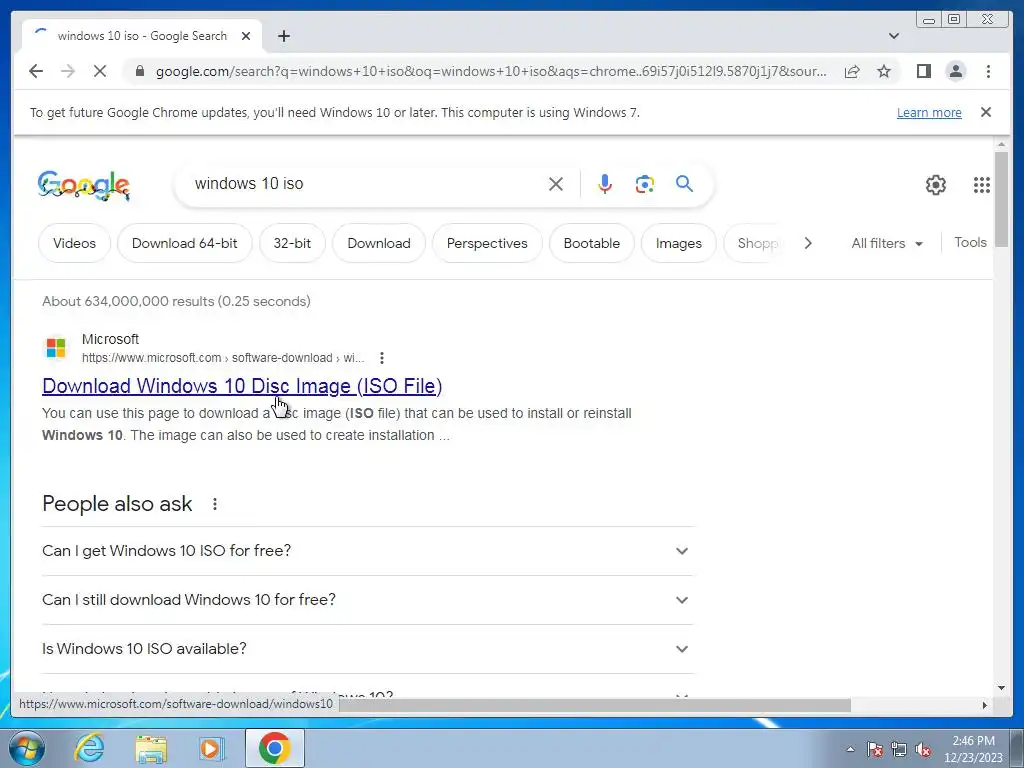Select the Perspectives filter chip

tap(487, 243)
